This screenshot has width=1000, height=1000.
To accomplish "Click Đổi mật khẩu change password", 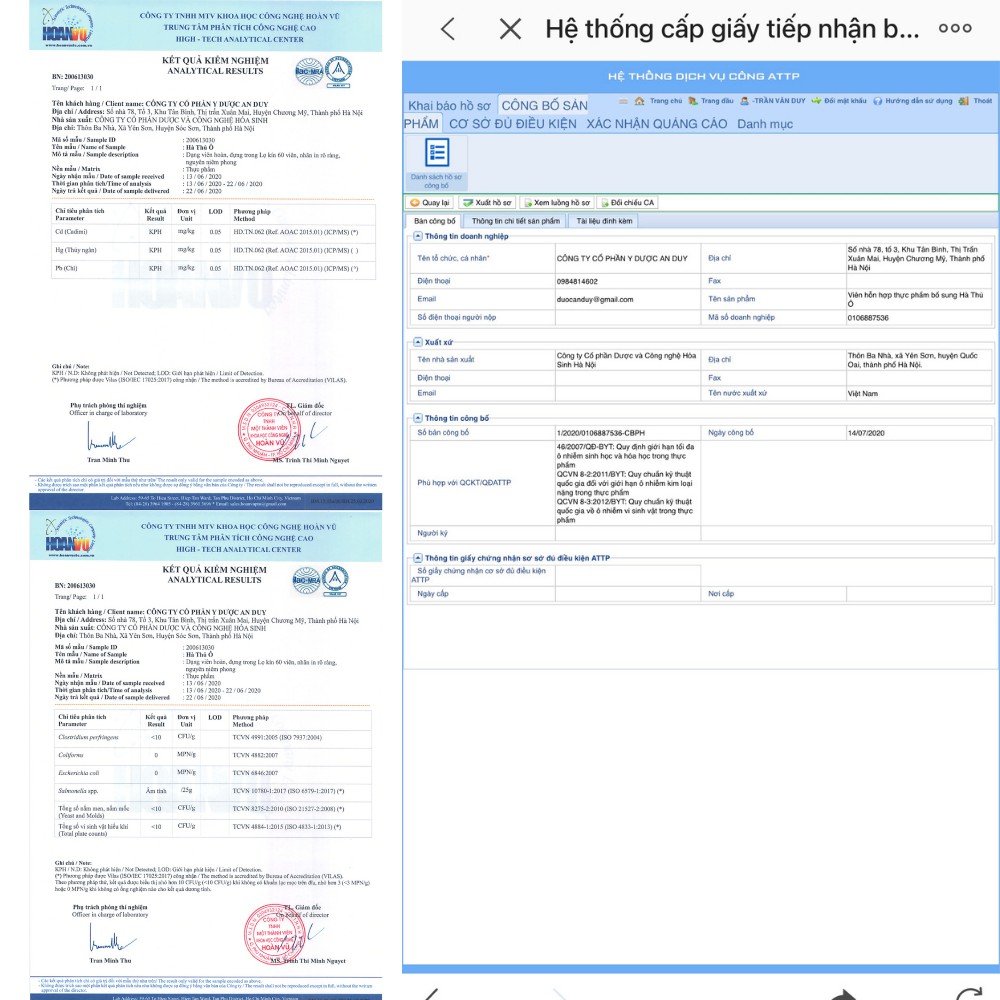I will pyautogui.click(x=838, y=101).
